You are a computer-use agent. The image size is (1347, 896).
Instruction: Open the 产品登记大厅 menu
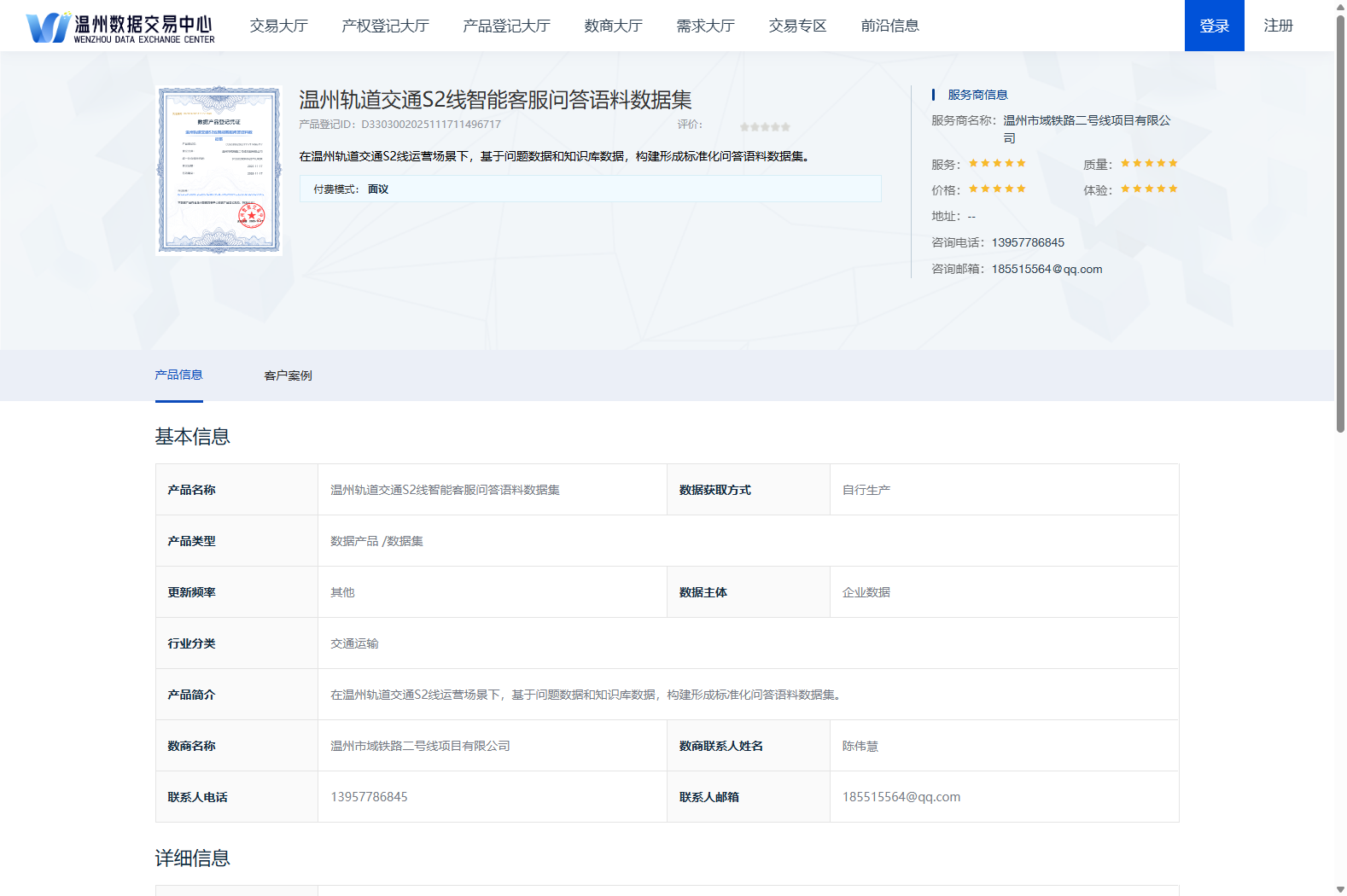coord(506,26)
